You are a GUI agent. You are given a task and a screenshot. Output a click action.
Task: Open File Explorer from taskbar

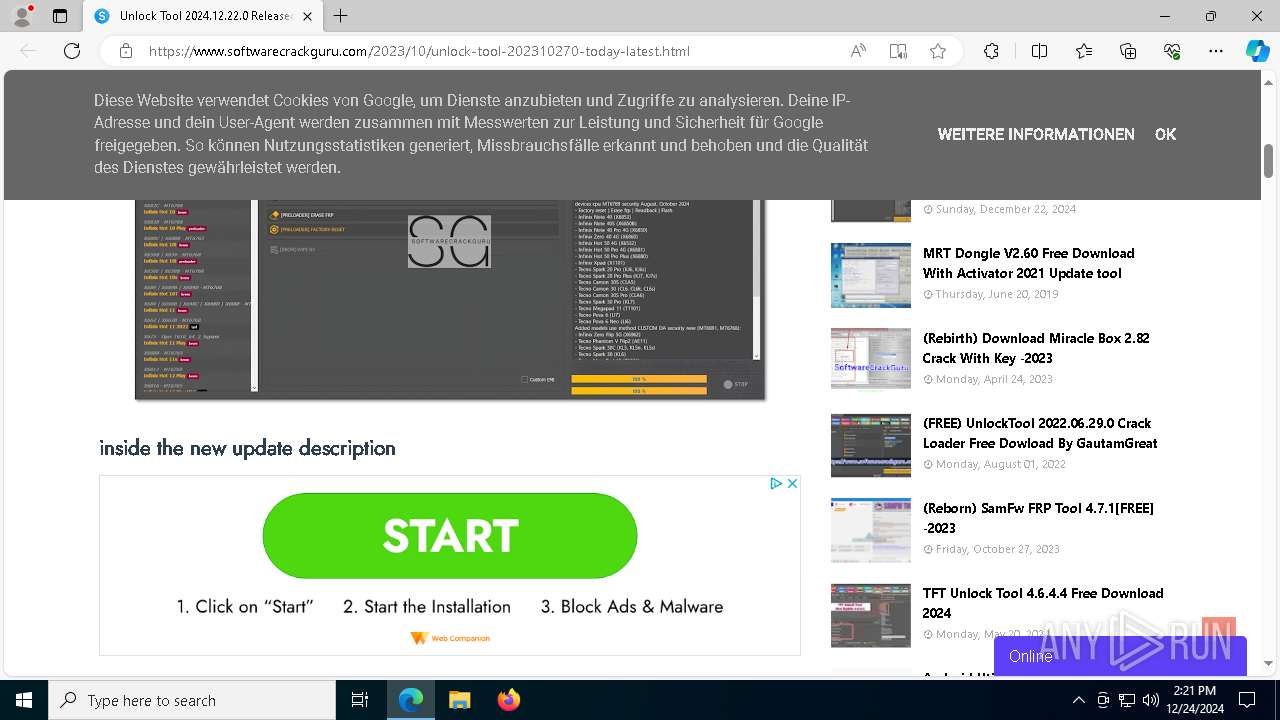pos(459,700)
